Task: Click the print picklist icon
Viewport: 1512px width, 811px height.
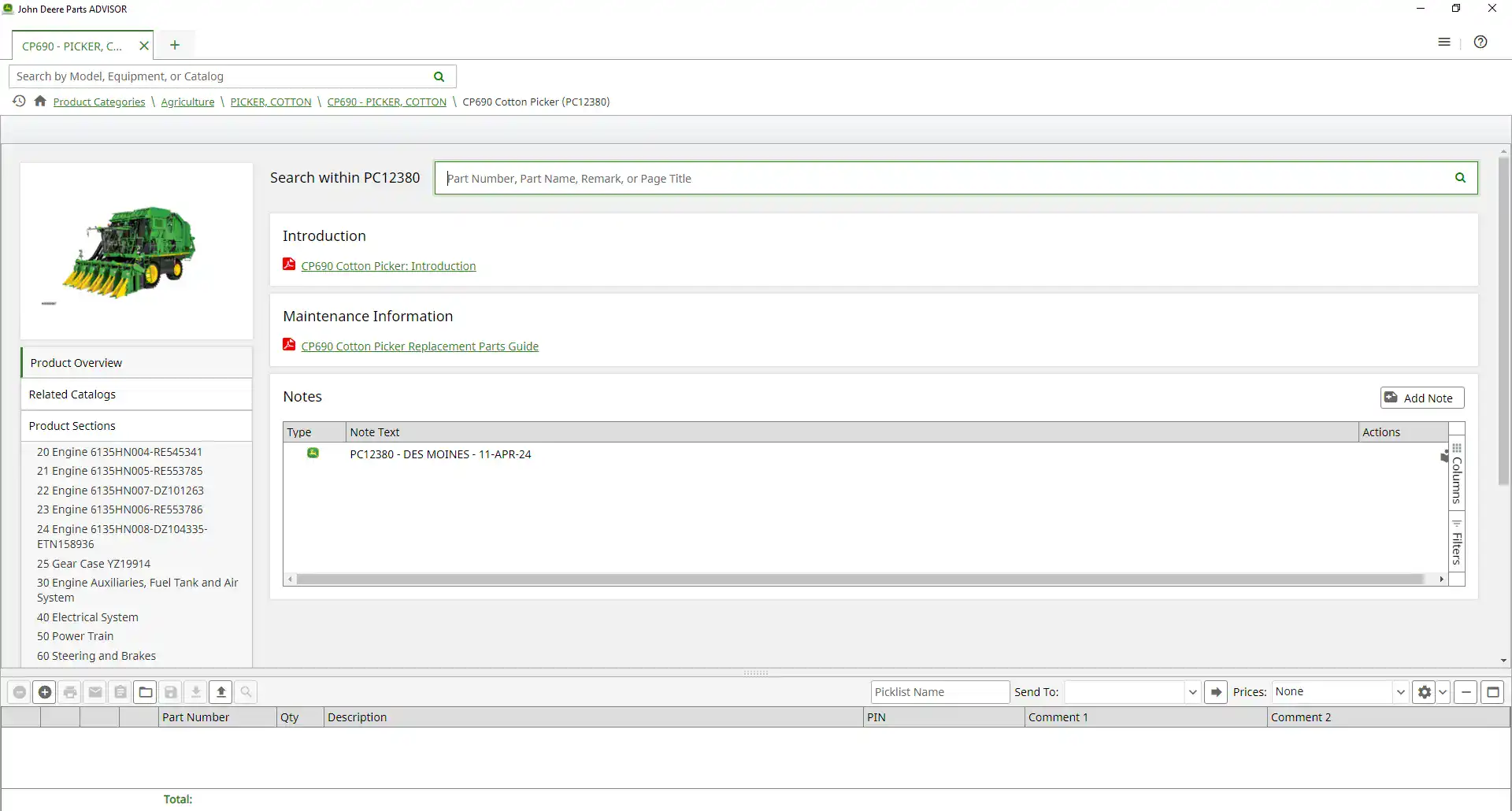Action: point(70,692)
